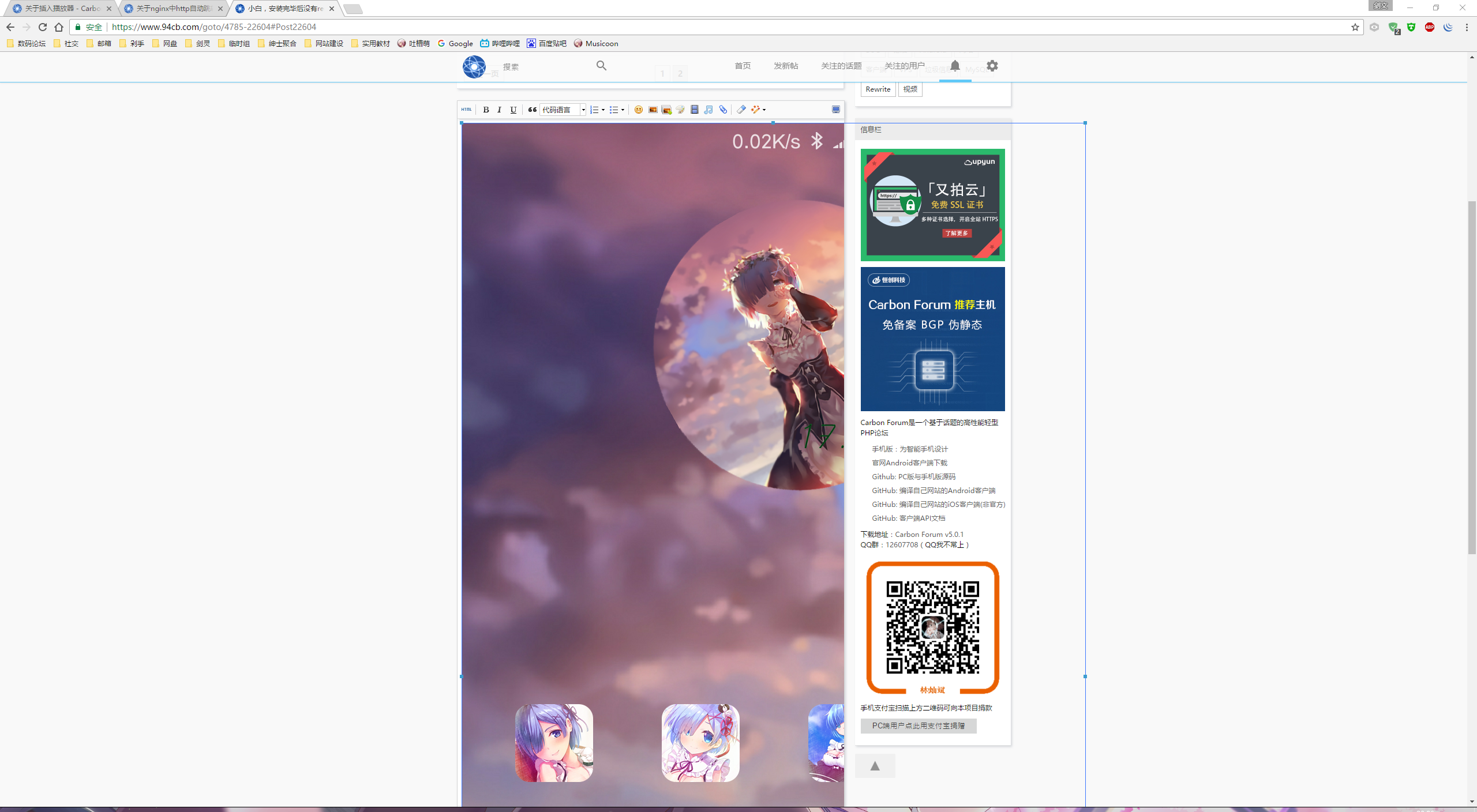1477x812 pixels.
Task: Insert a single image
Action: [653, 110]
